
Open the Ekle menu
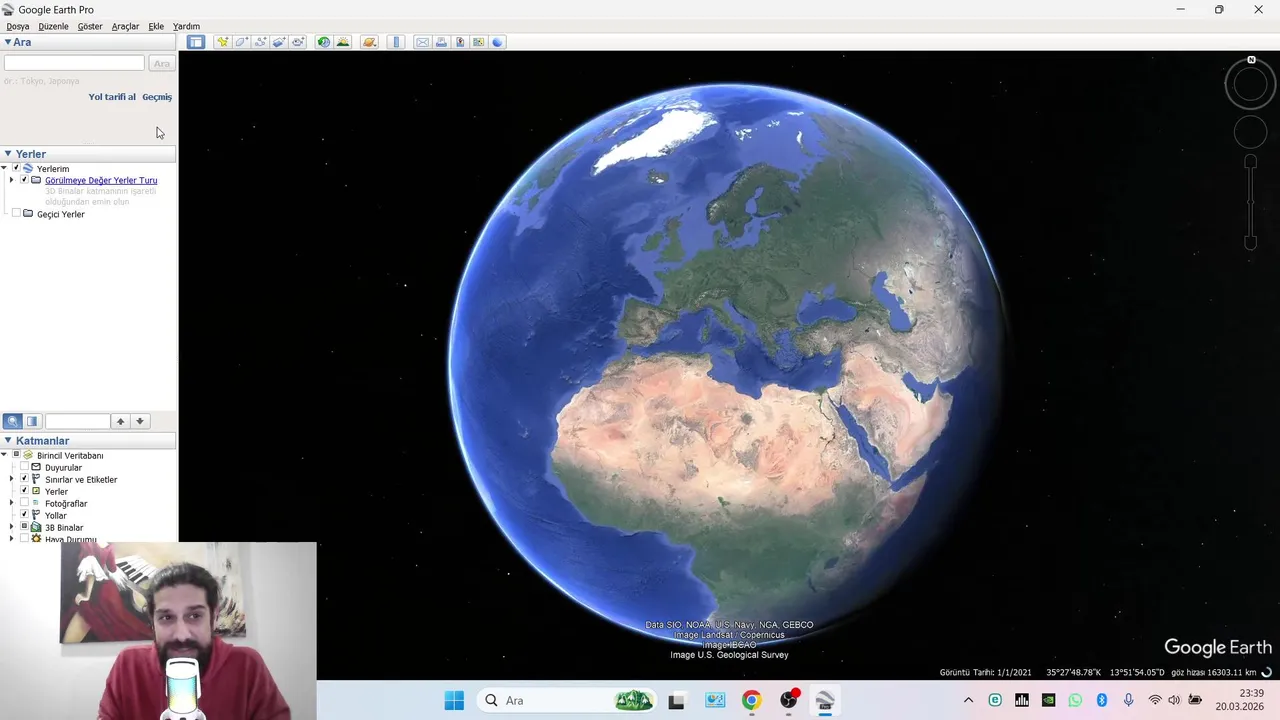point(156,26)
